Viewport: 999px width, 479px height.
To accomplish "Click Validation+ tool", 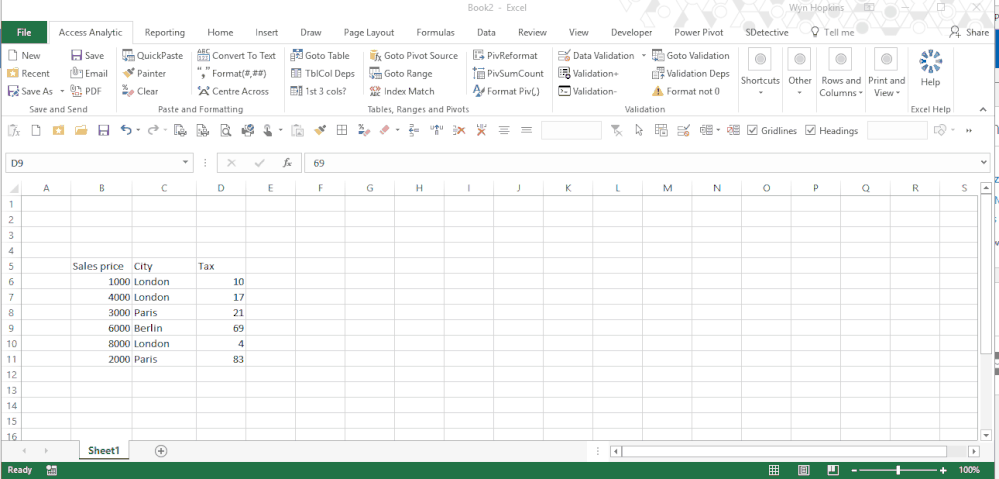I will tap(589, 73).
